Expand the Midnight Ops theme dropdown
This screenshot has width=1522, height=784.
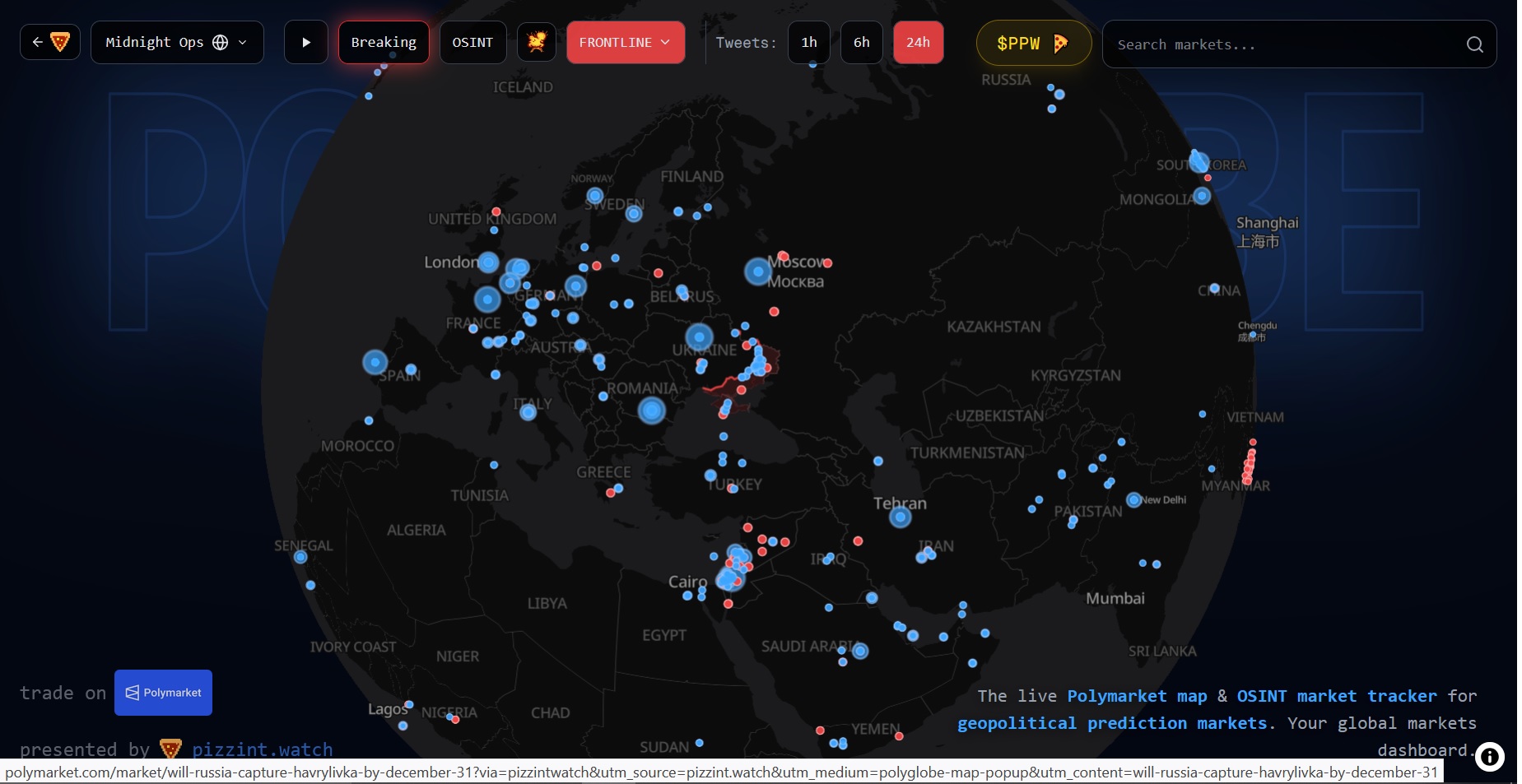pyautogui.click(x=177, y=43)
